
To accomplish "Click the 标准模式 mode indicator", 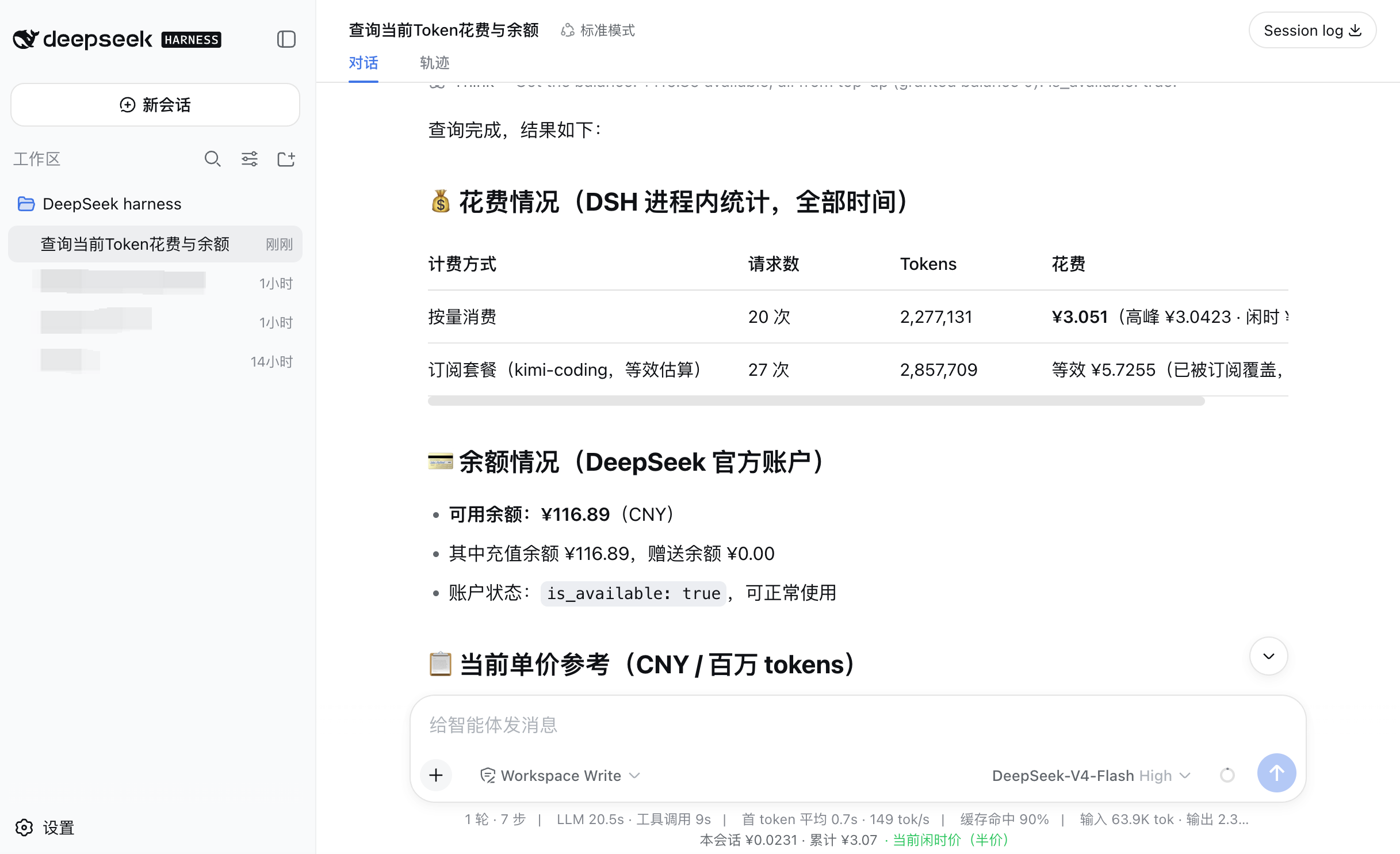I will coord(598,30).
